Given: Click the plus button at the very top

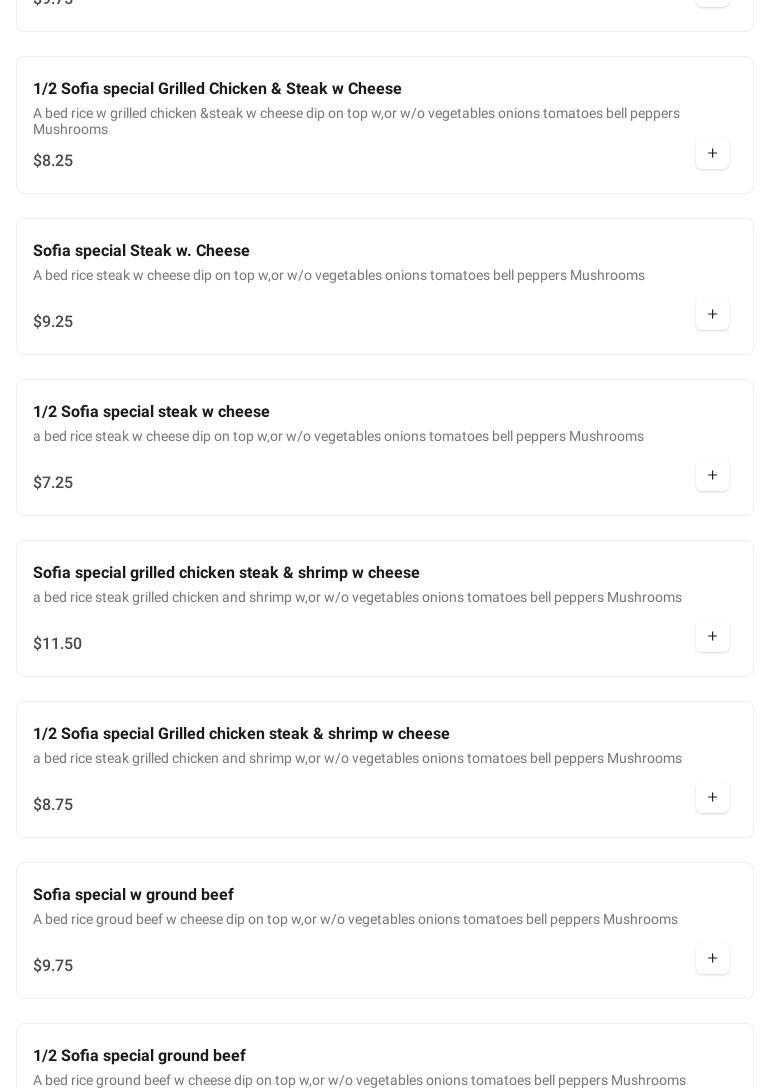Looking at the screenshot, I should tap(712, 3).
